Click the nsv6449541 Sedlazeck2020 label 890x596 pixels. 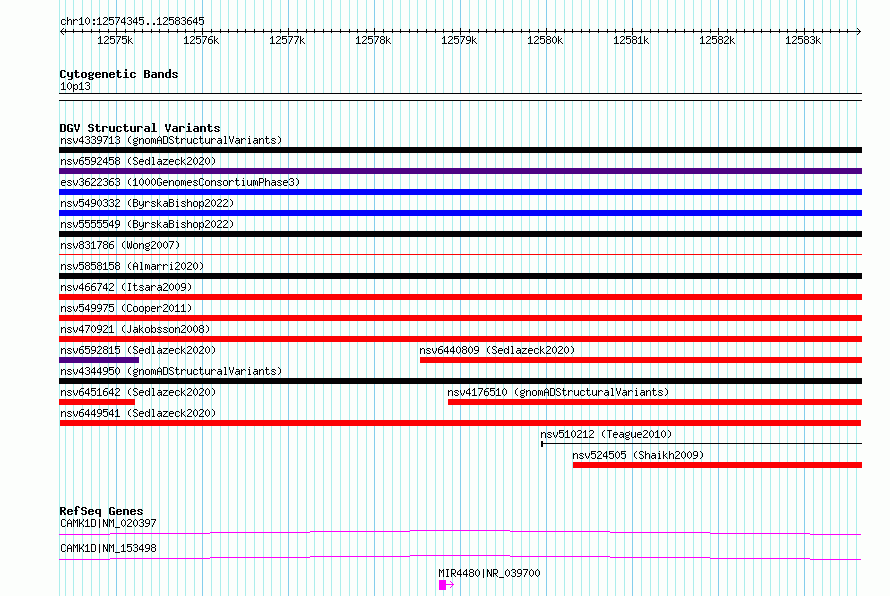138,413
